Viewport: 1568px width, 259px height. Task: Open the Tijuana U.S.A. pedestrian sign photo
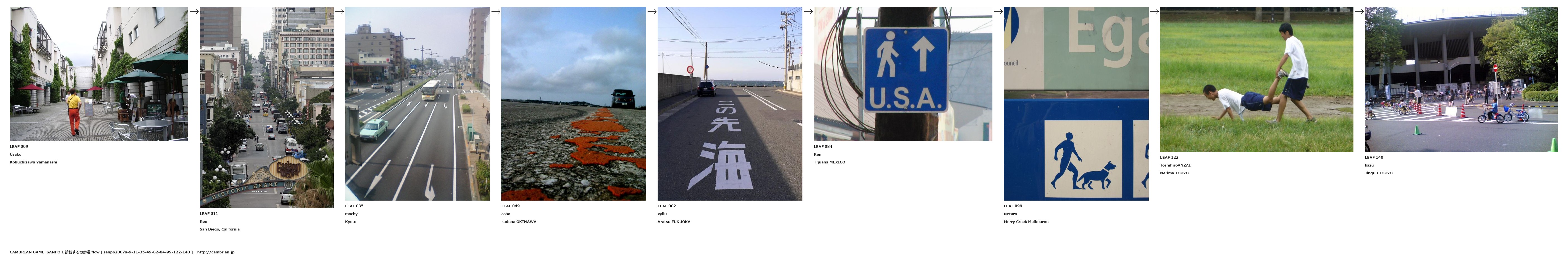click(x=903, y=74)
